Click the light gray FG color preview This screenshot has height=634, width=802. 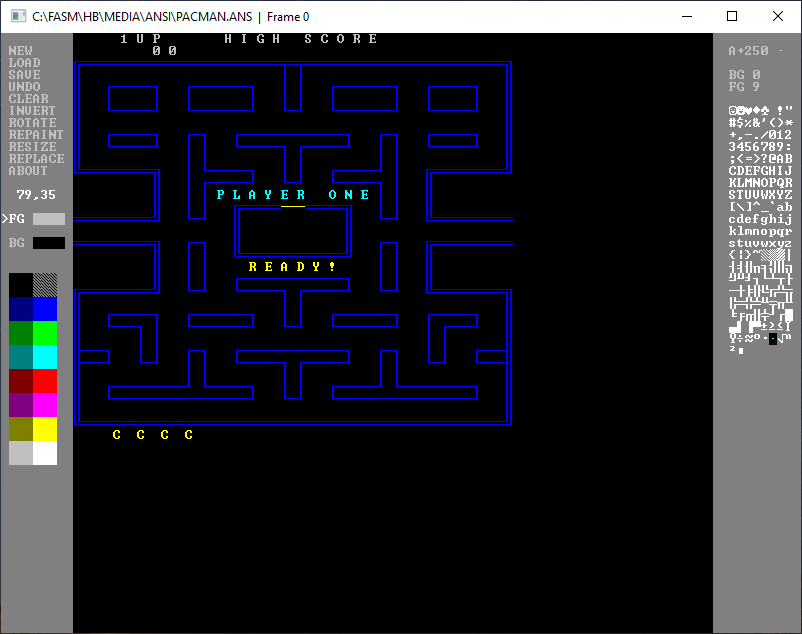tap(49, 219)
